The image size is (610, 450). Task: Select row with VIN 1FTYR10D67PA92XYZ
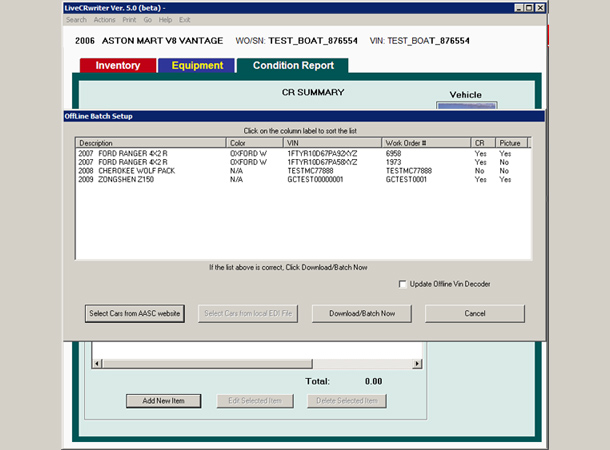point(303,154)
